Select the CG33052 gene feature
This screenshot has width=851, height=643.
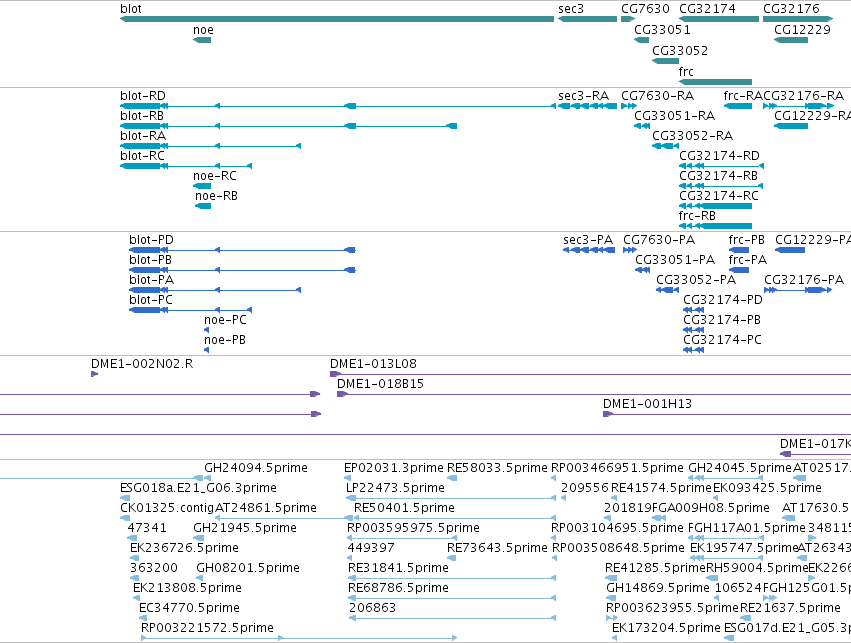(x=665, y=61)
